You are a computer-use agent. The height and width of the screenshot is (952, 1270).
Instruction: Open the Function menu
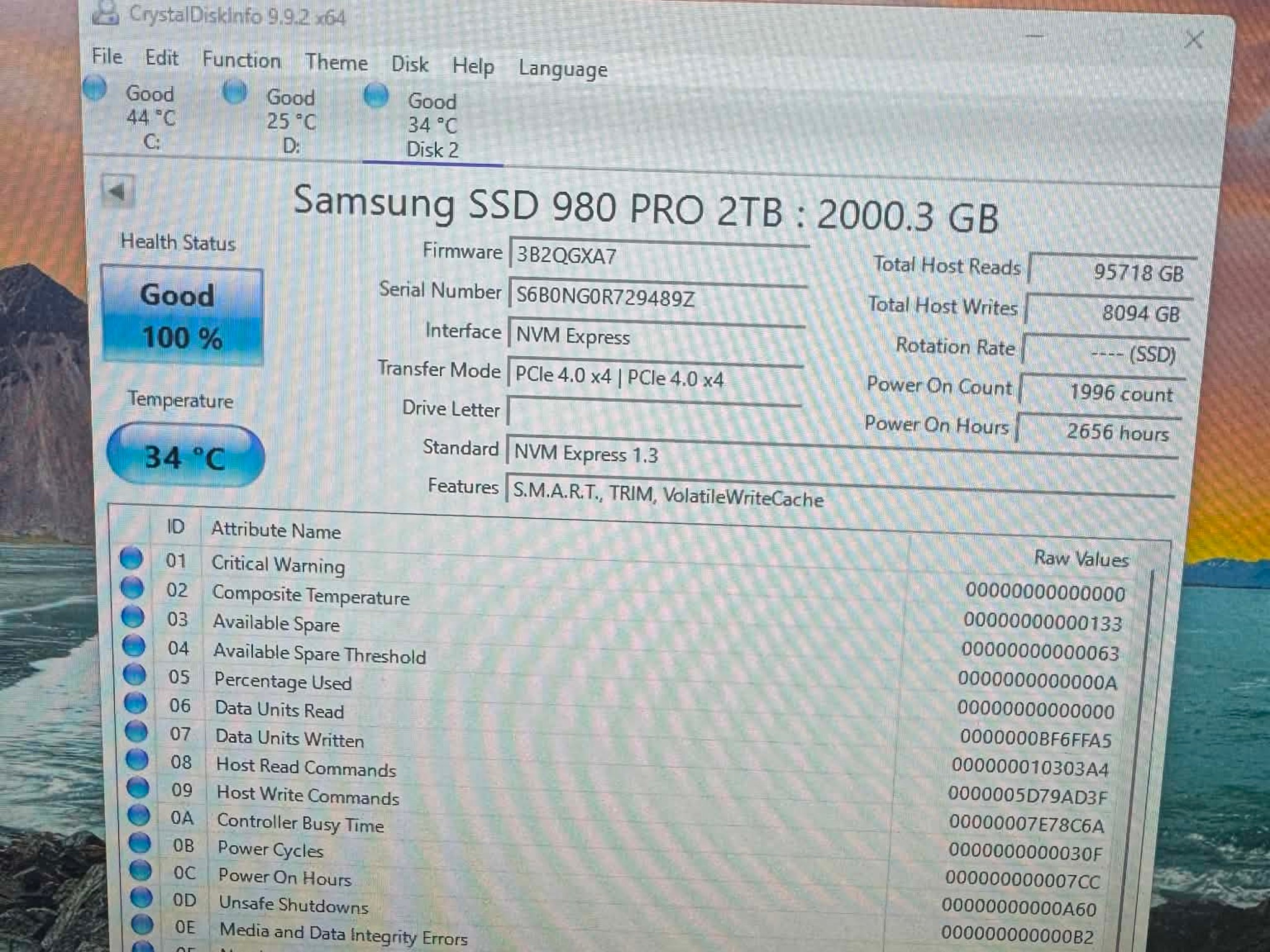tap(241, 60)
